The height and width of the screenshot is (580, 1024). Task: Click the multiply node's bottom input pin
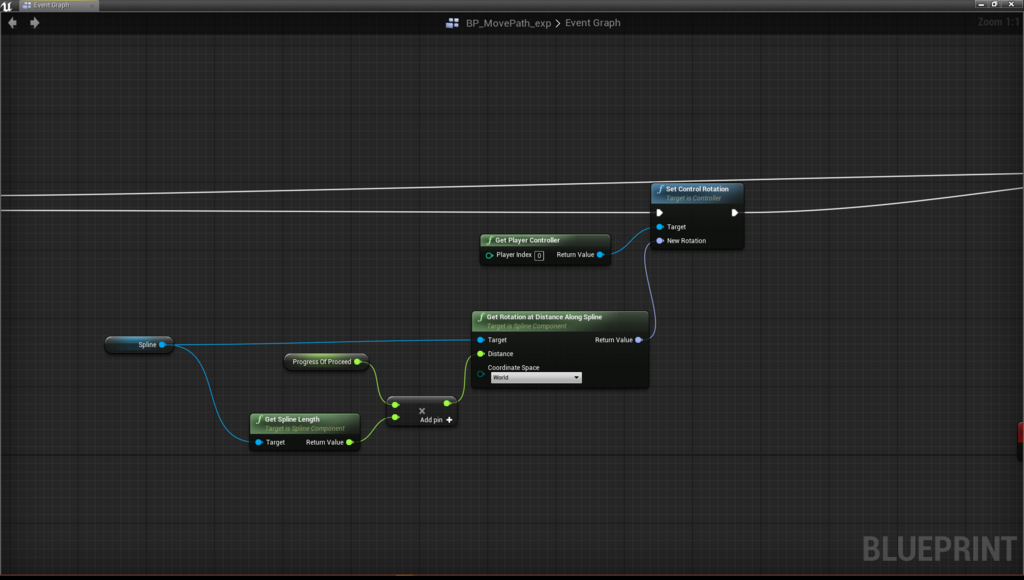(x=396, y=417)
